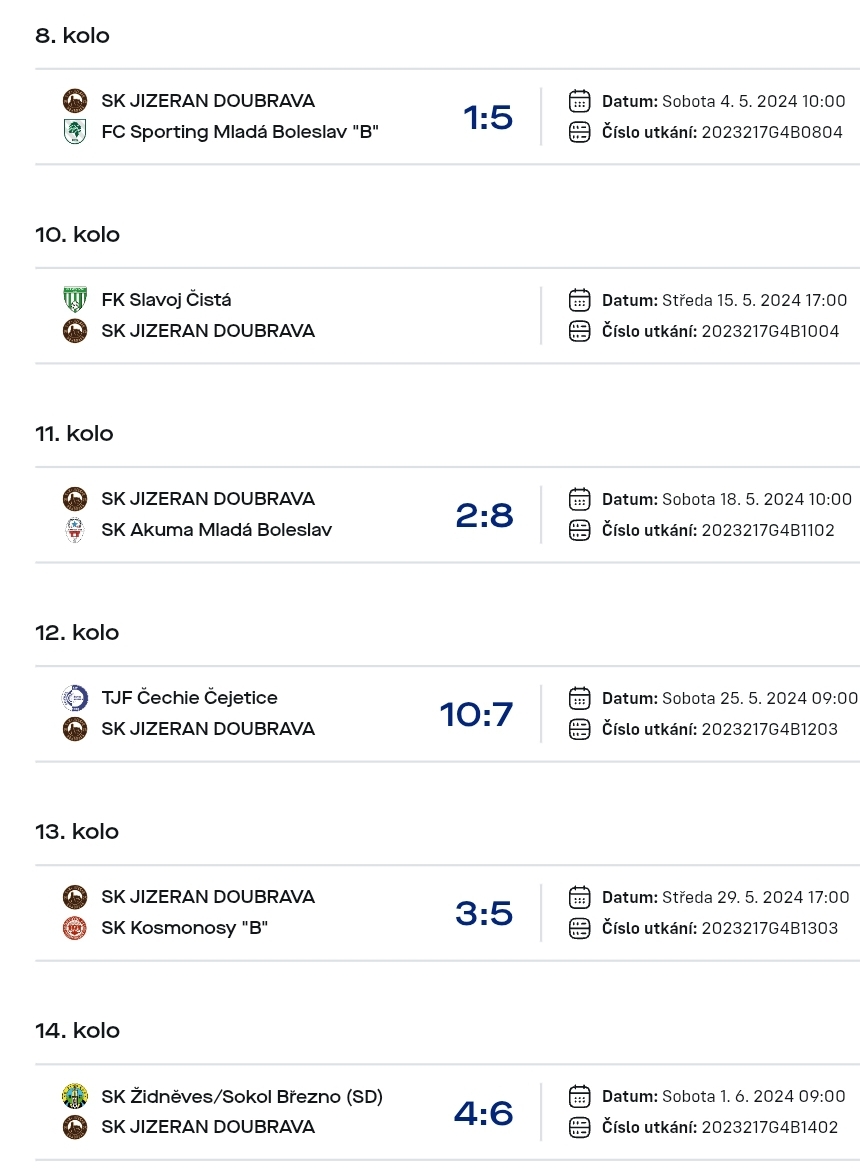Open the 3:5 result versus Kosmonosy

tap(484, 913)
